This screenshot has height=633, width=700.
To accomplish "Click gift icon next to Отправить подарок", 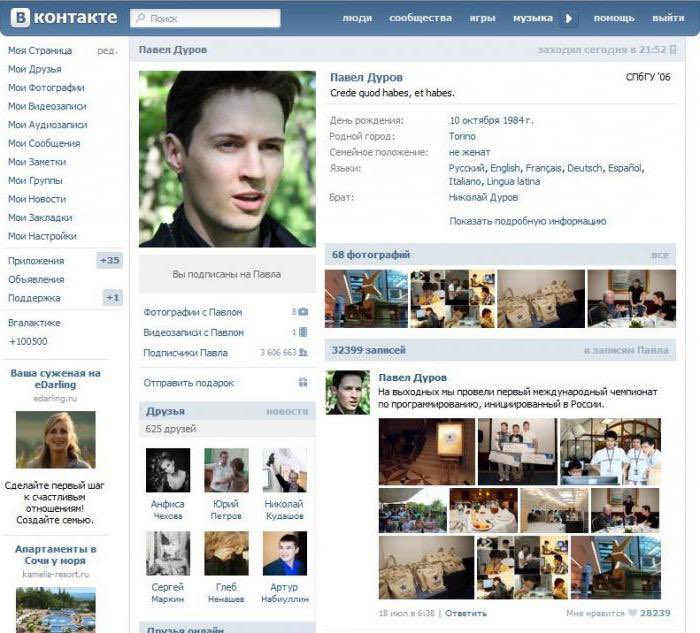I will click(x=303, y=383).
